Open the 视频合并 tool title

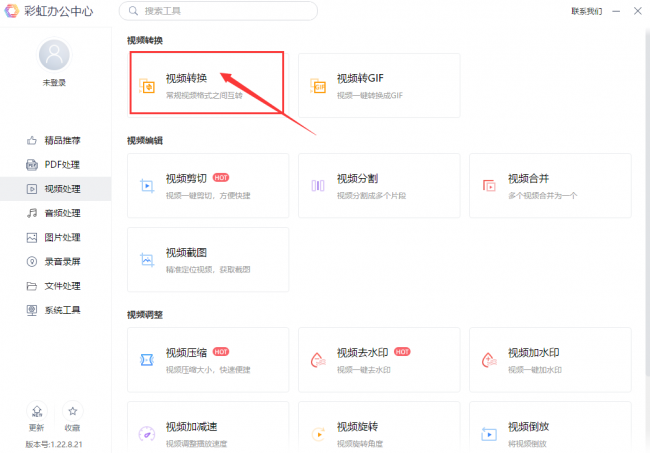click(528, 179)
